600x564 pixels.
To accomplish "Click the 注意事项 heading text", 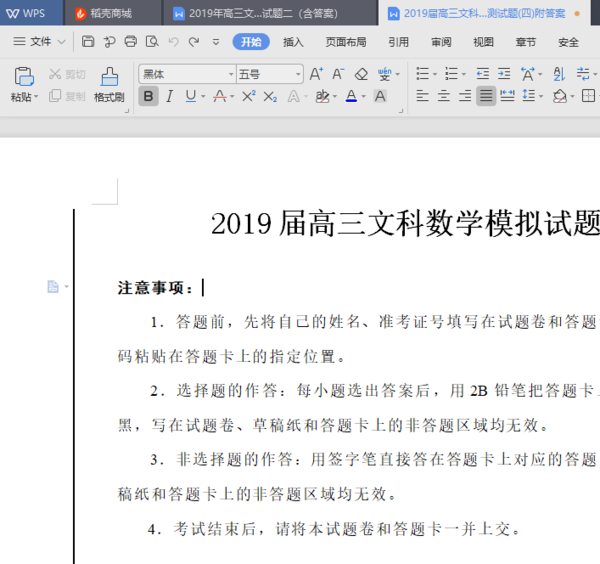I will [x=155, y=288].
